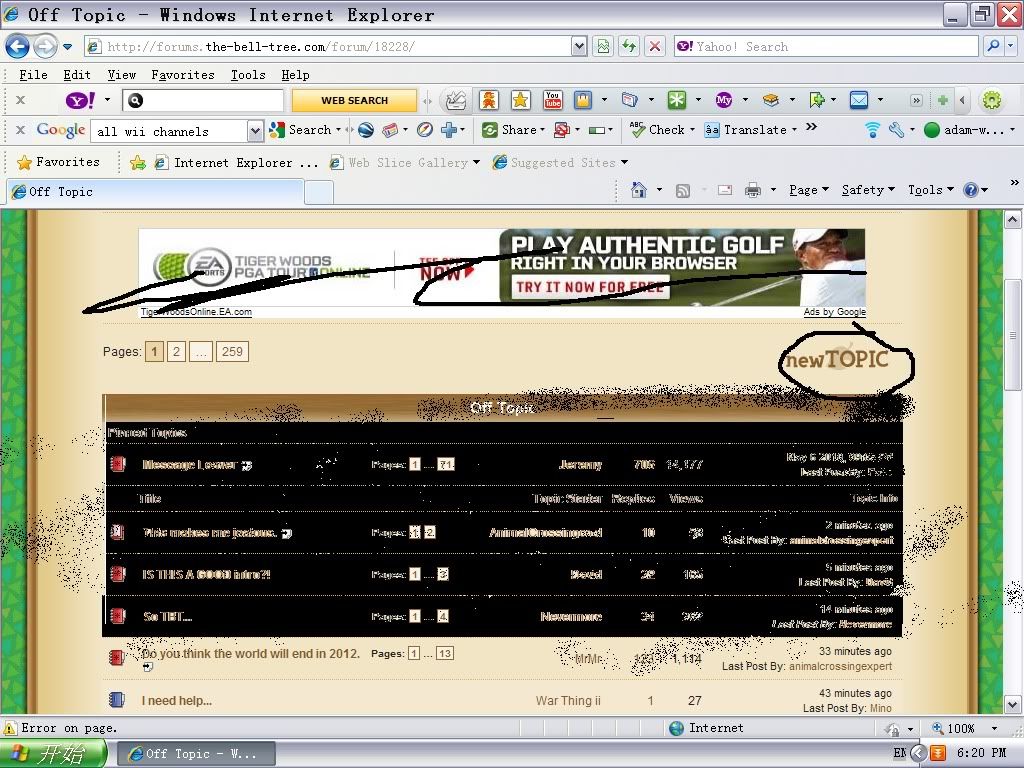
Task: Click the Favorites star button
Action: pyautogui.click(x=59, y=162)
